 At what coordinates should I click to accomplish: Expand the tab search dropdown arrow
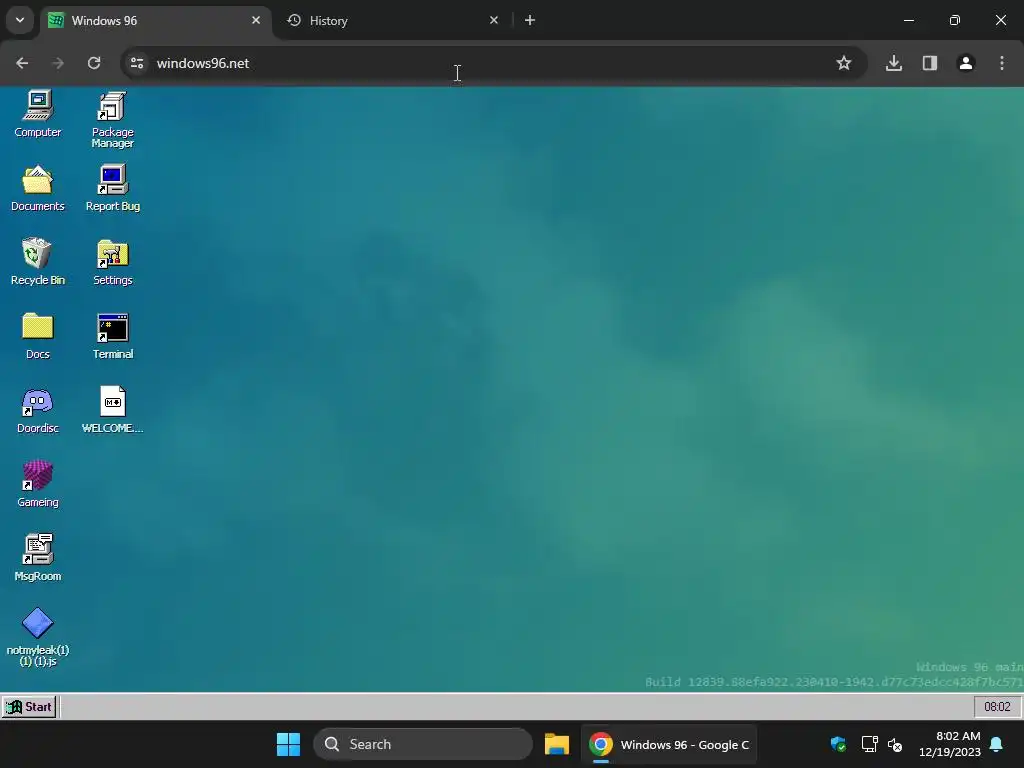(20, 20)
